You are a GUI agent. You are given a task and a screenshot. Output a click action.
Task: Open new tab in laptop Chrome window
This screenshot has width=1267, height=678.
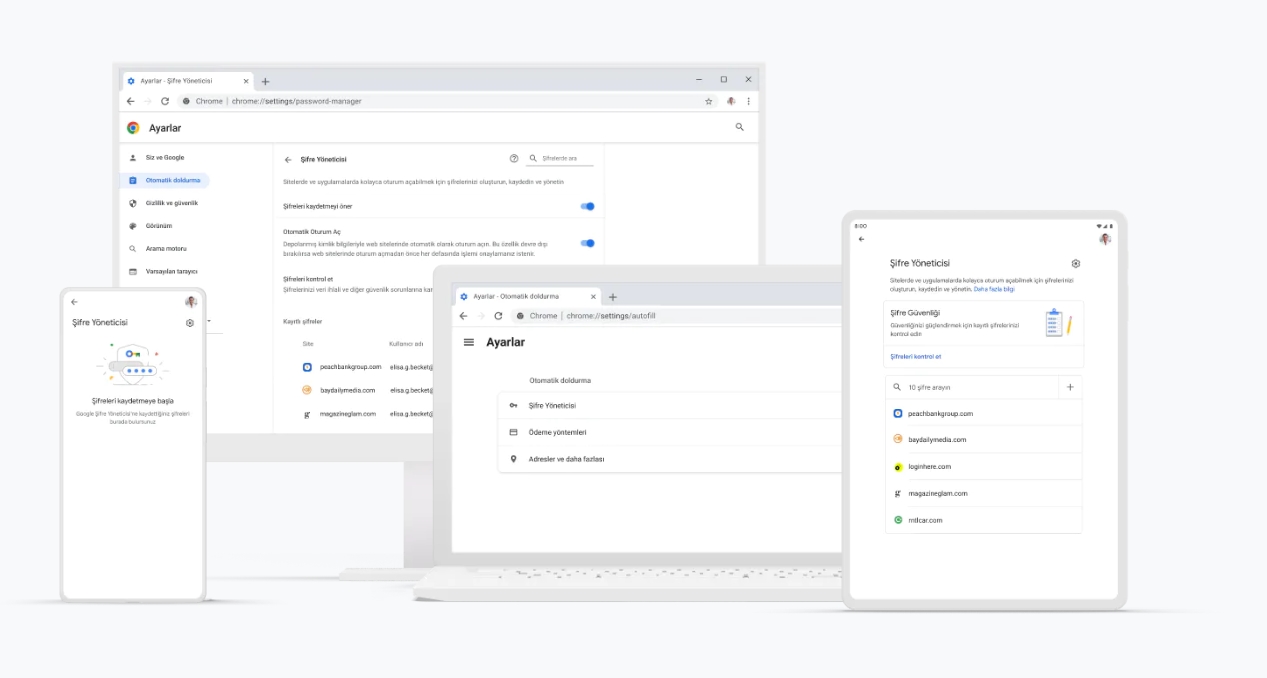pos(613,297)
